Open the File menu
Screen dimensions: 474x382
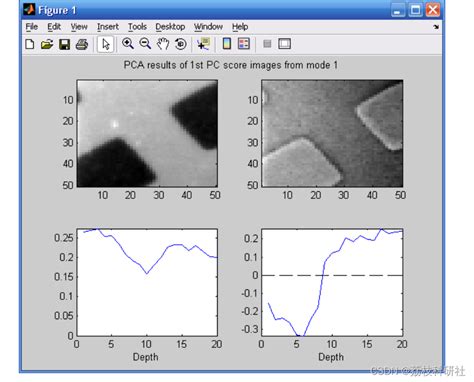pyautogui.click(x=32, y=27)
